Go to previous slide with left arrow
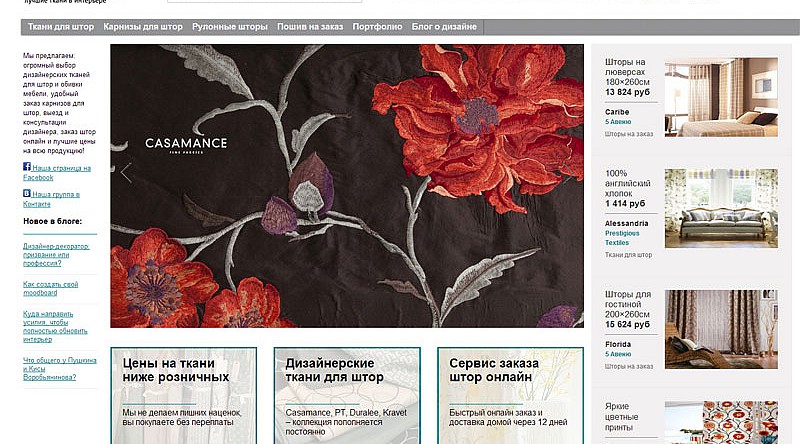Screen dimensions: 800x444 pyautogui.click(x=126, y=173)
